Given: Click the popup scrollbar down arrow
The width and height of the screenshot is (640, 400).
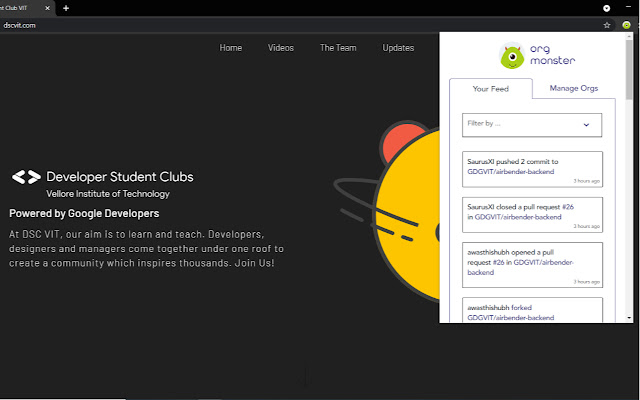Looking at the screenshot, I should point(629,318).
